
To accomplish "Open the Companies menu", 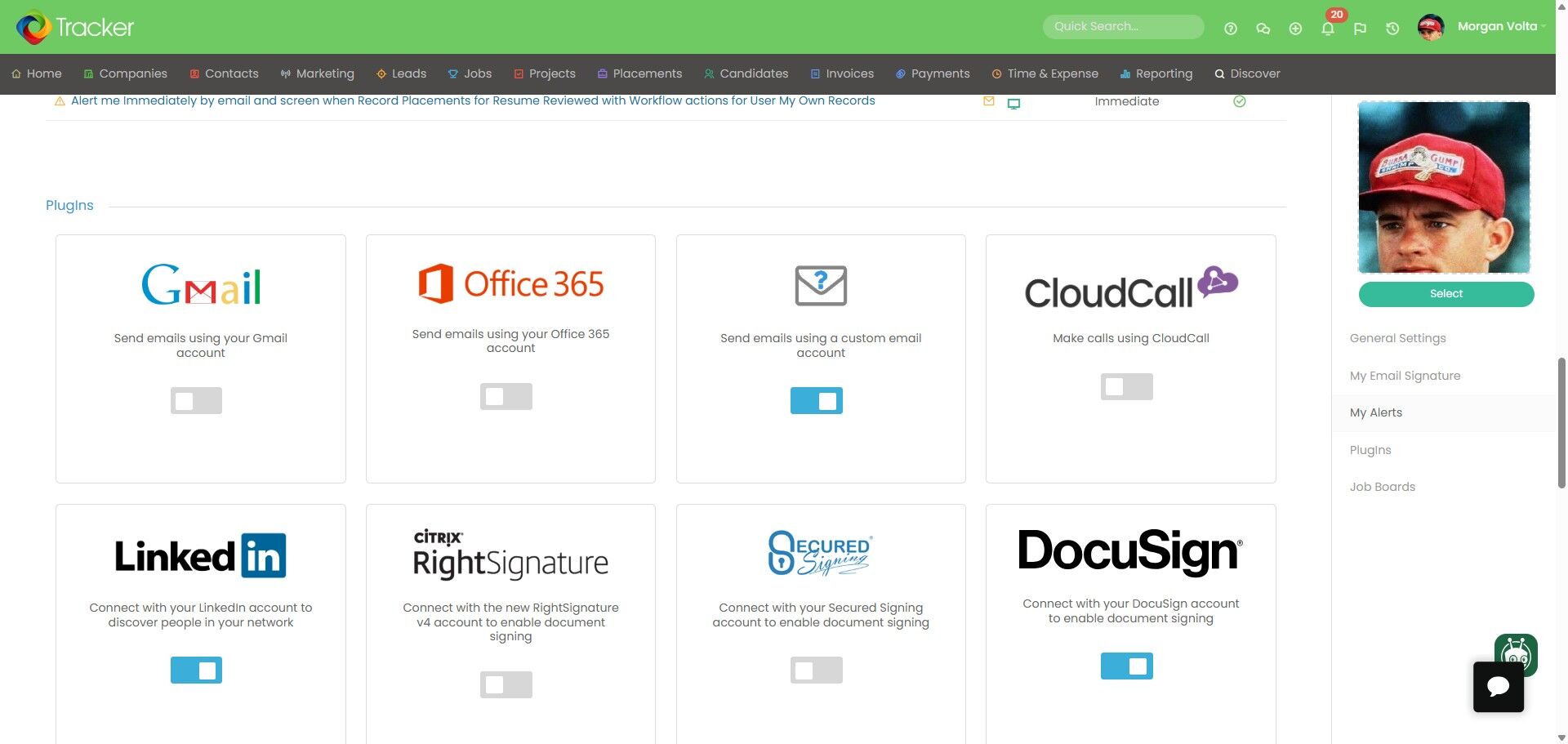I will (126, 74).
